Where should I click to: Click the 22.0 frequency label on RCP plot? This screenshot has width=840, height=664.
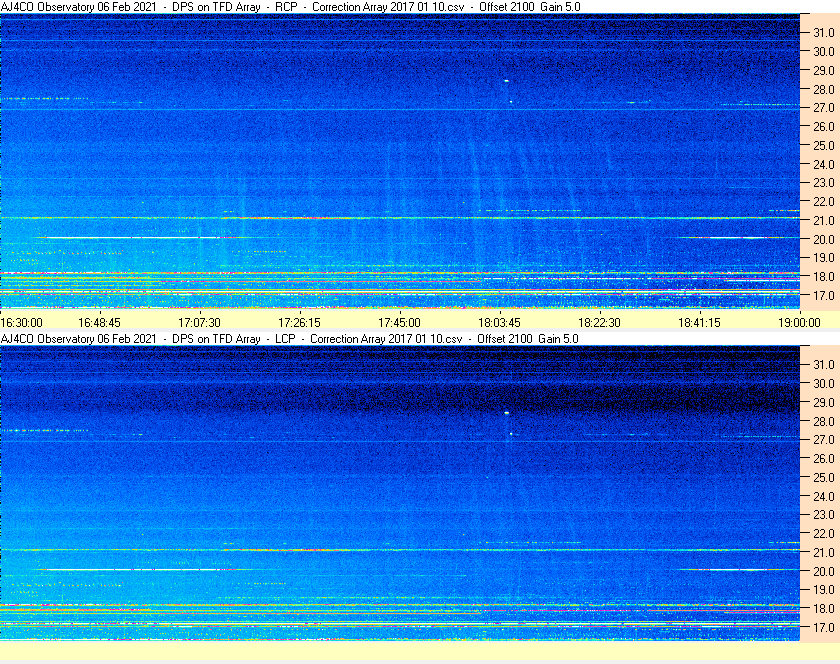point(824,202)
